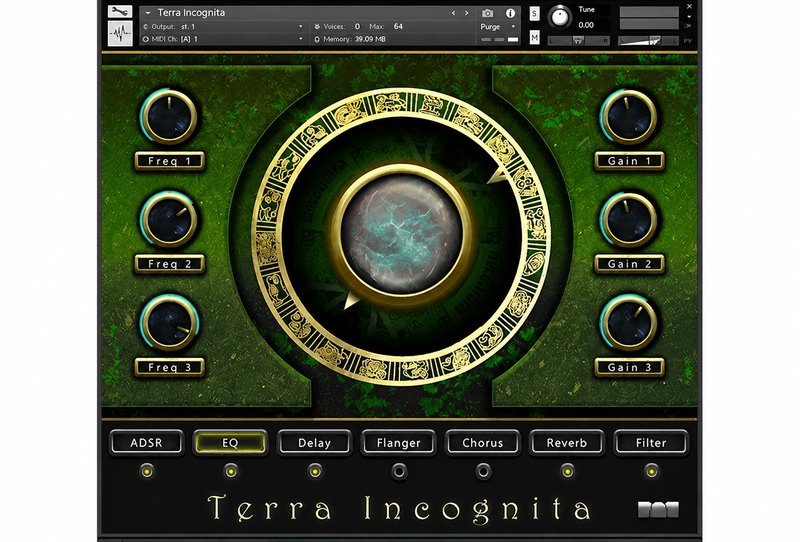Switch to the Chorus tab
The height and width of the screenshot is (542, 800).
click(483, 442)
